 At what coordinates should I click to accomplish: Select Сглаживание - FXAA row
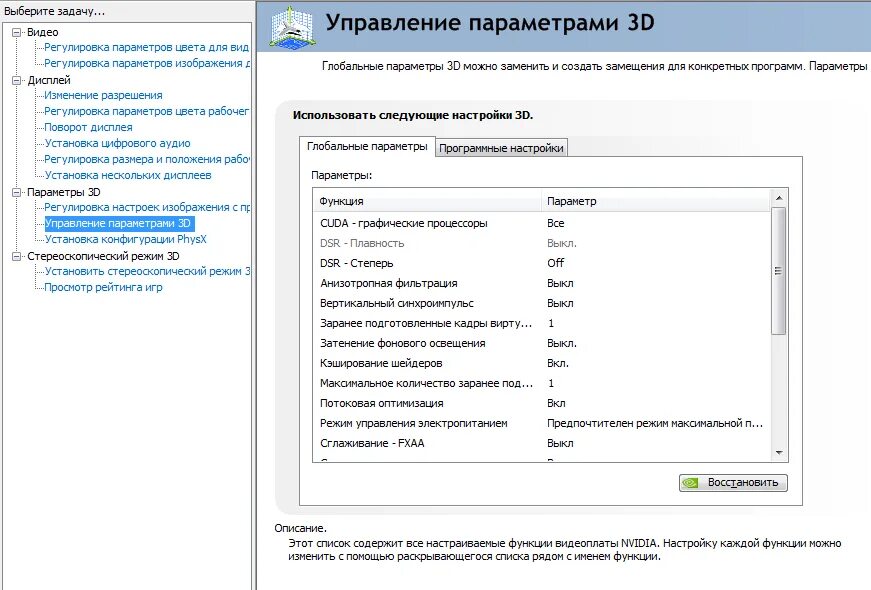pos(542,443)
